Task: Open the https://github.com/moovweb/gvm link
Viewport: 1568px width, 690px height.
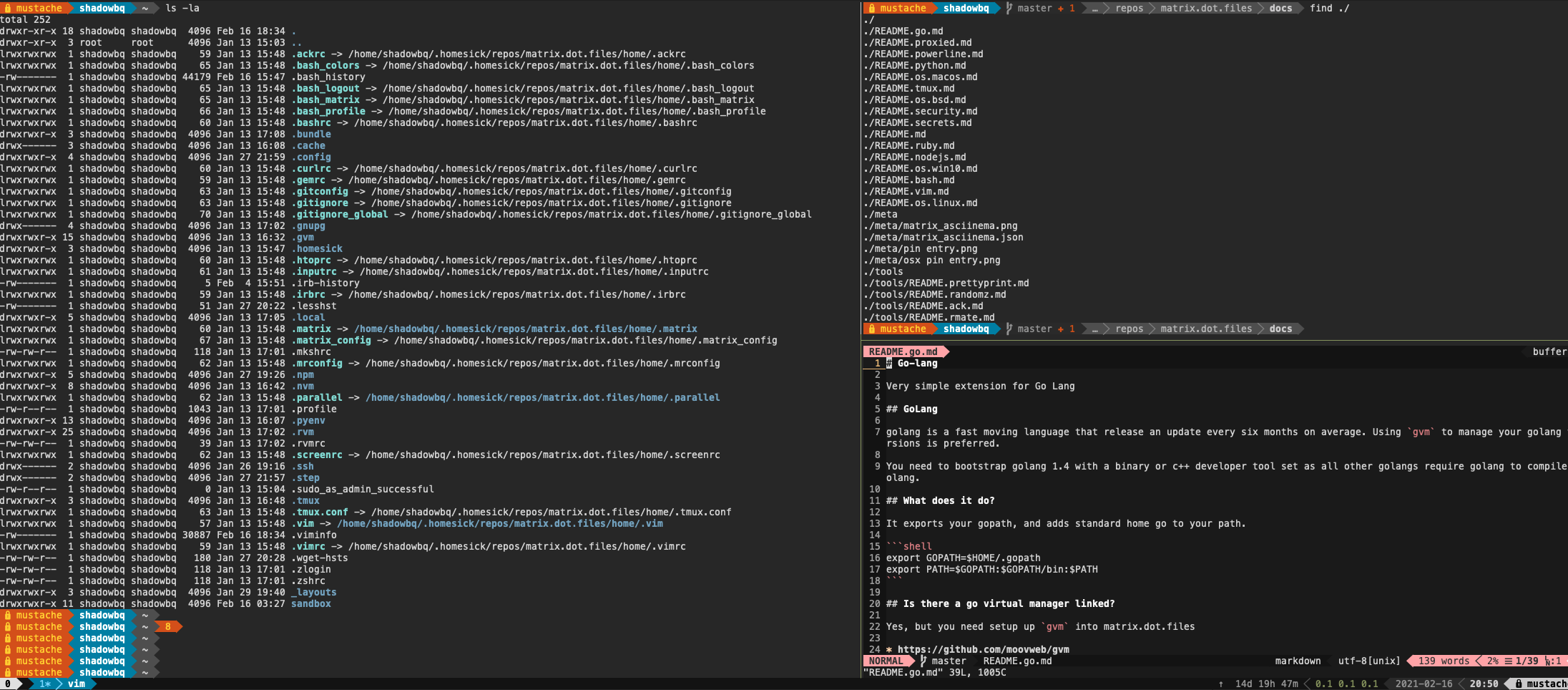Action: [x=984, y=650]
